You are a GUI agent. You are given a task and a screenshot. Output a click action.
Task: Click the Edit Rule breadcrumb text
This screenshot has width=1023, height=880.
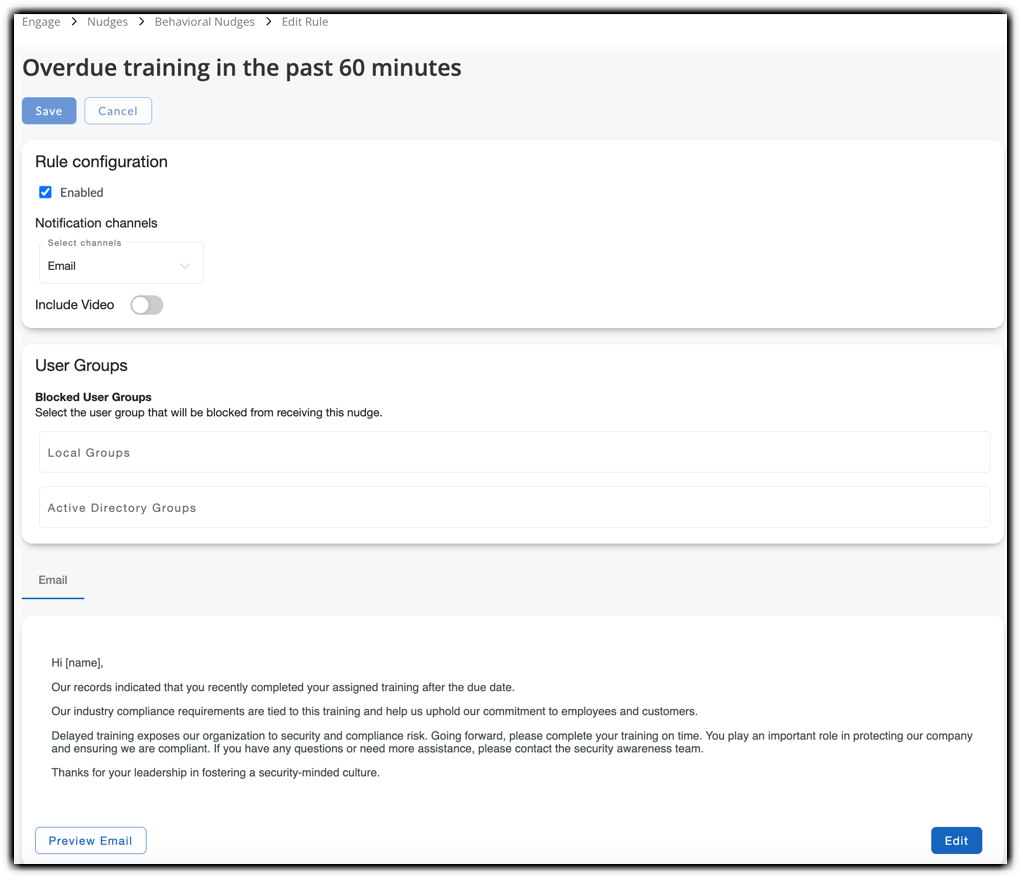(305, 22)
